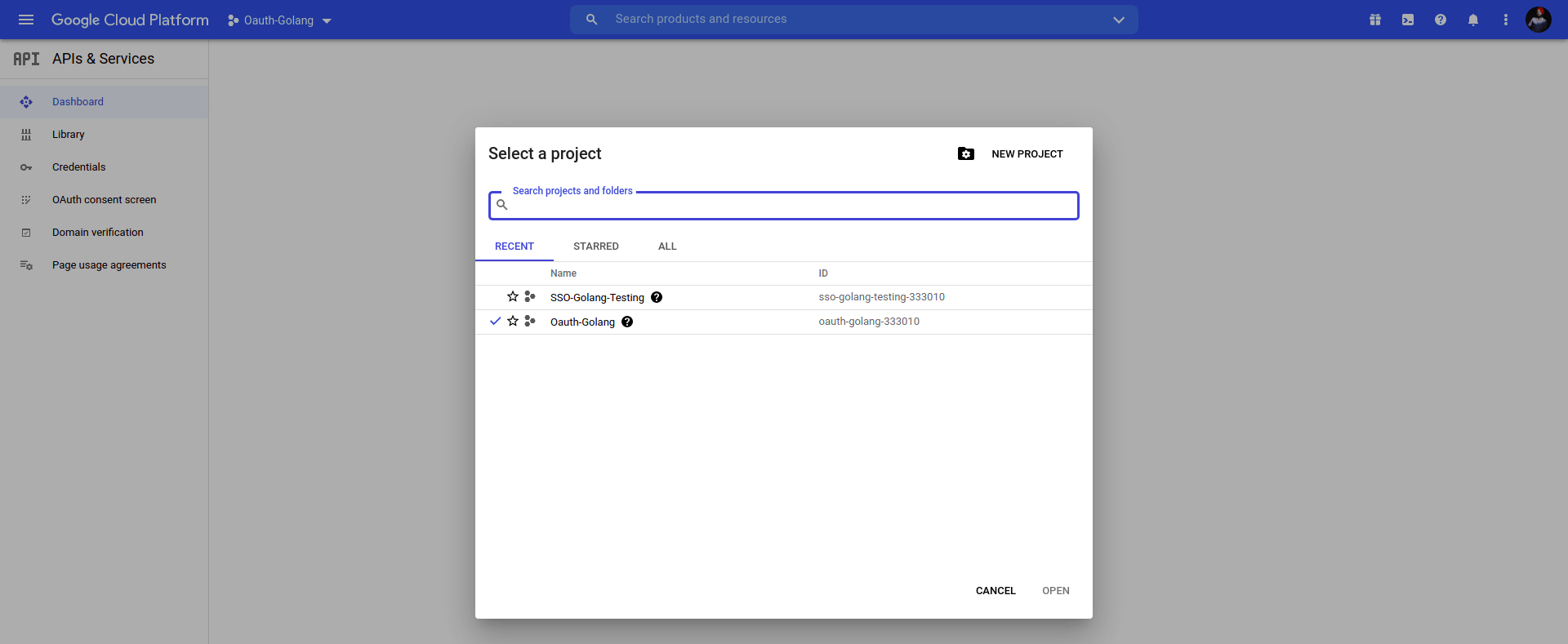The image size is (1568, 644).
Task: Focus the Search projects and folders field
Action: coord(784,206)
